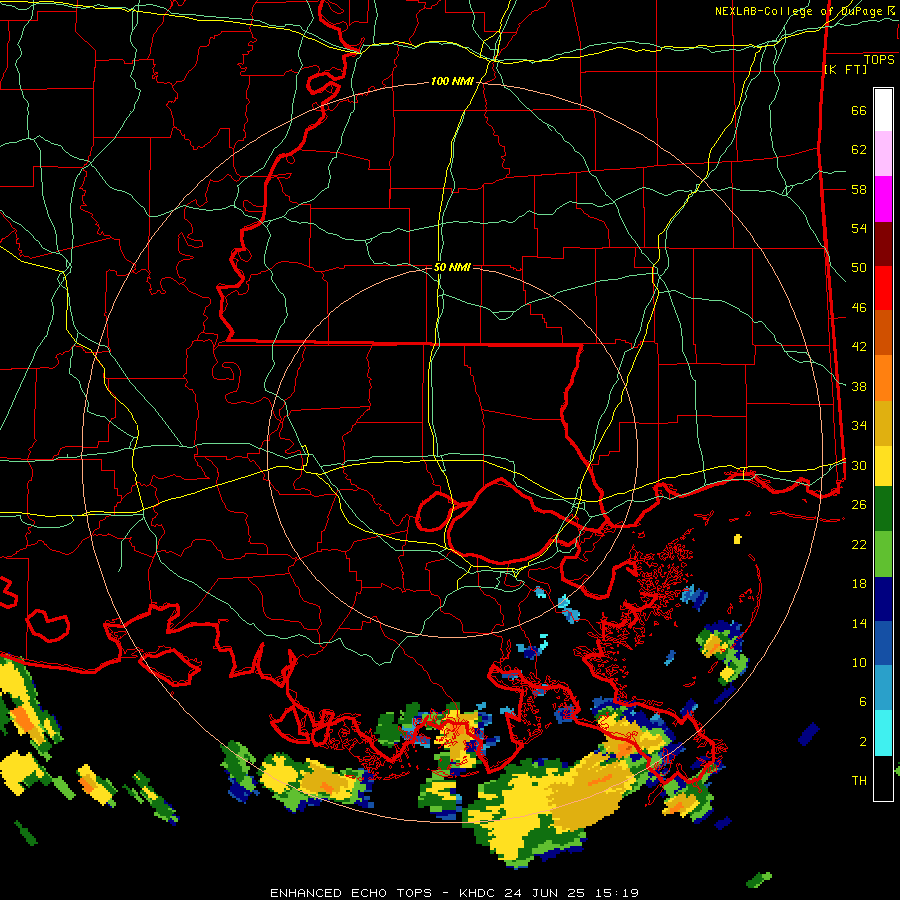Viewport: 900px width, 900px height.
Task: Click the '6' legend value
Action: [863, 702]
